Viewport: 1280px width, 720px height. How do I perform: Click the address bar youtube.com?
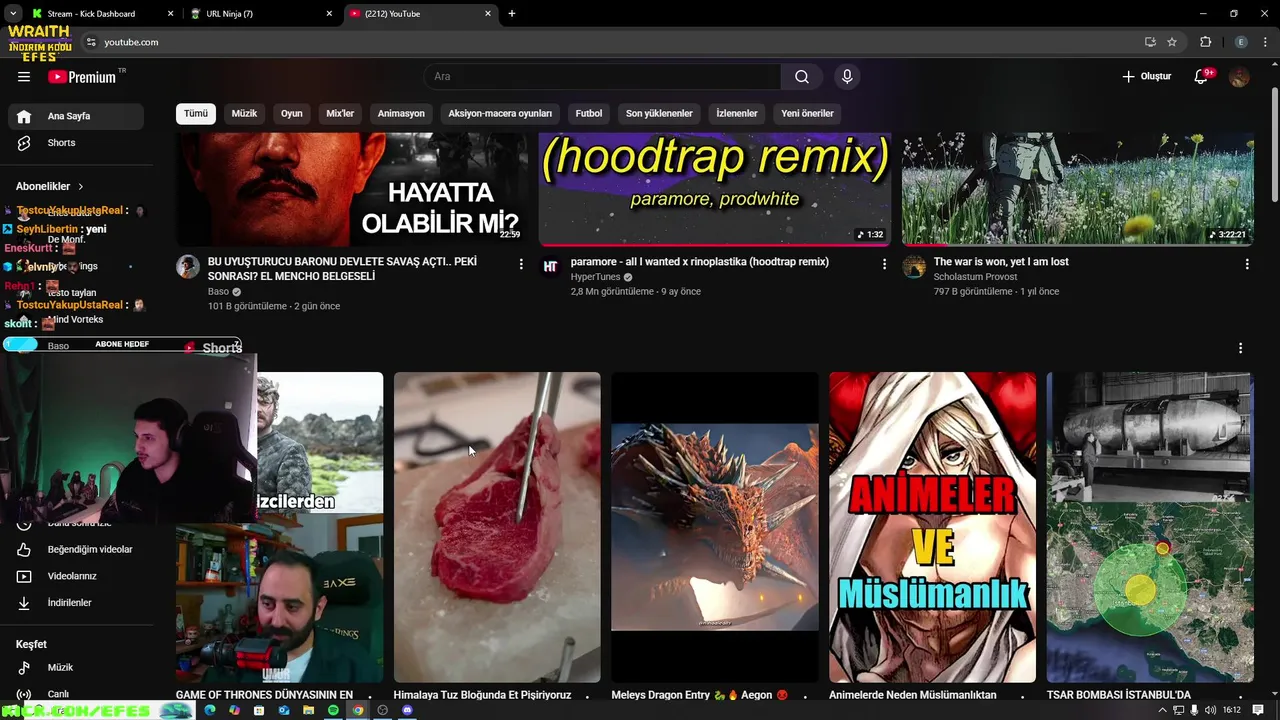pyautogui.click(x=131, y=42)
